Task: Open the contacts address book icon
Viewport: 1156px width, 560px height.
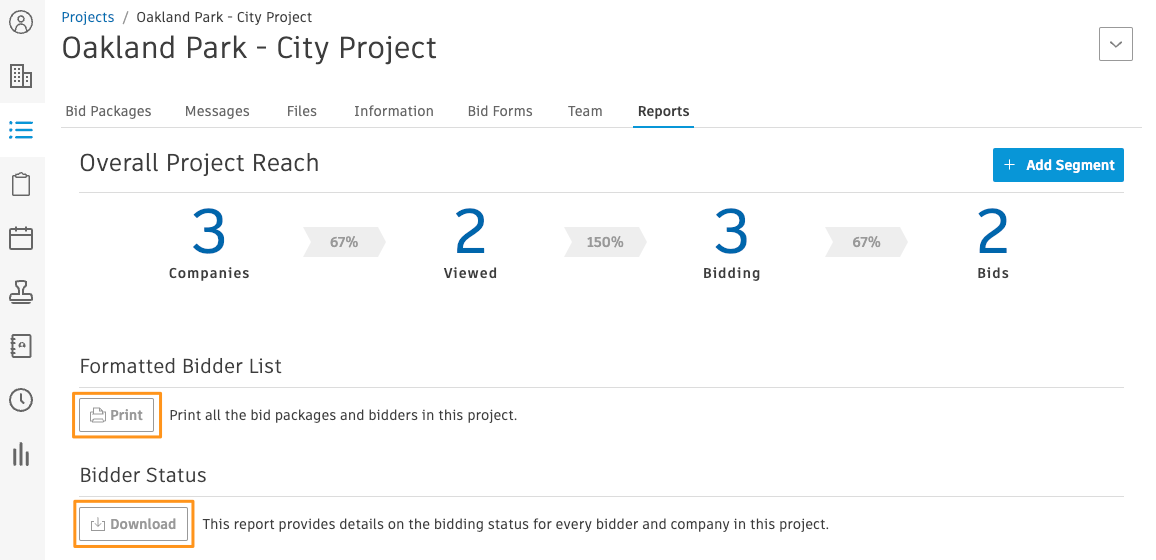Action: coord(21,346)
